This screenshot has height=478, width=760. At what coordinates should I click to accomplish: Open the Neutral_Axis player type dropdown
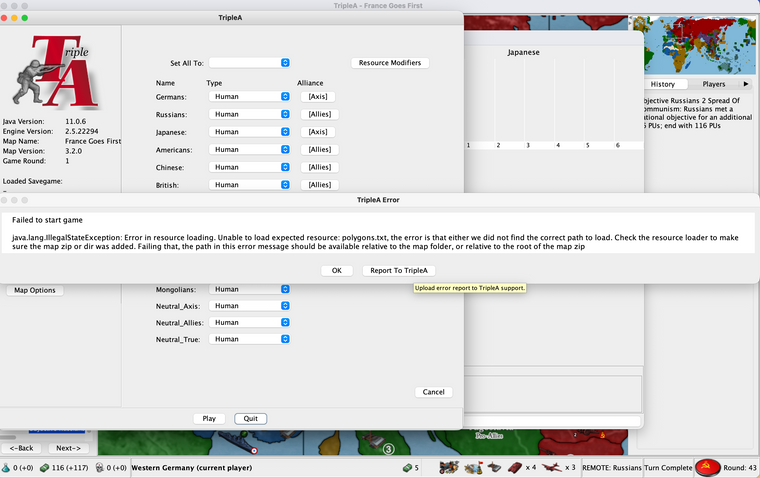pos(250,305)
